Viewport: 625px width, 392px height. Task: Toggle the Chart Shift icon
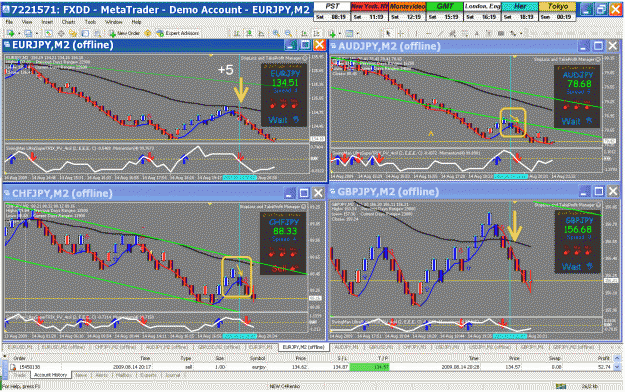click(317, 33)
